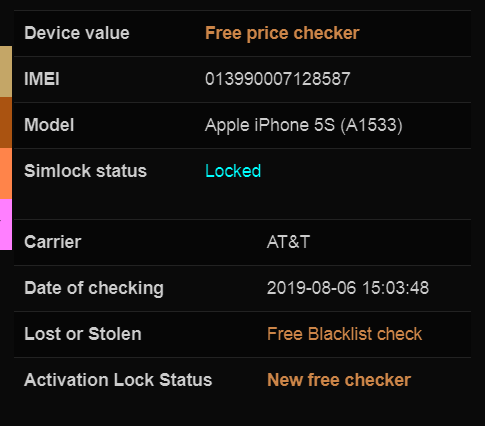Click the Activation Lock Status label

pyautogui.click(x=118, y=380)
